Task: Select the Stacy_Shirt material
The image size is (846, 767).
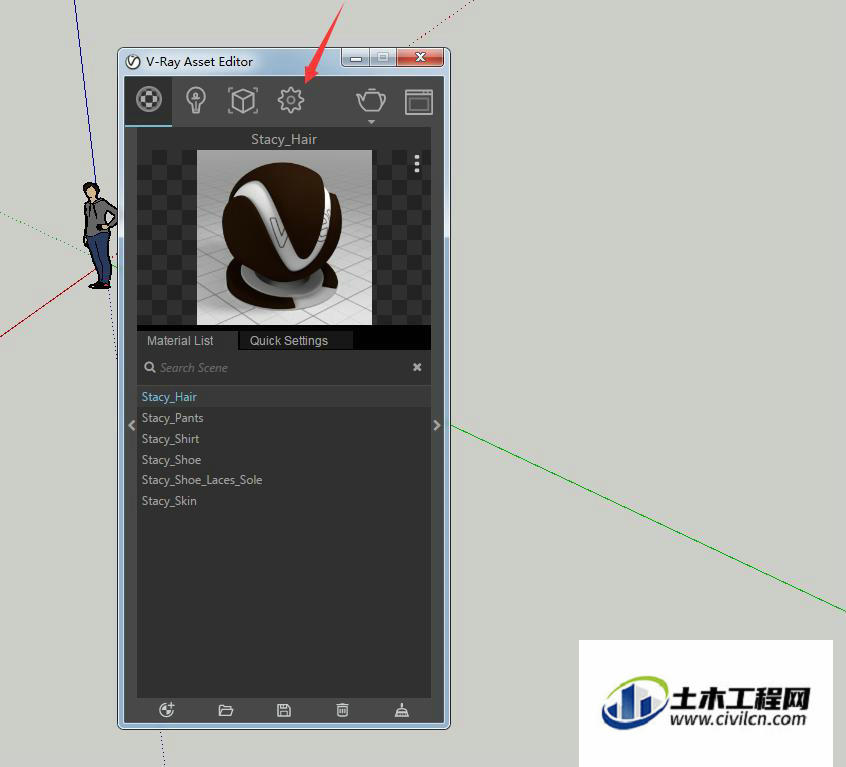Action: pos(284,439)
